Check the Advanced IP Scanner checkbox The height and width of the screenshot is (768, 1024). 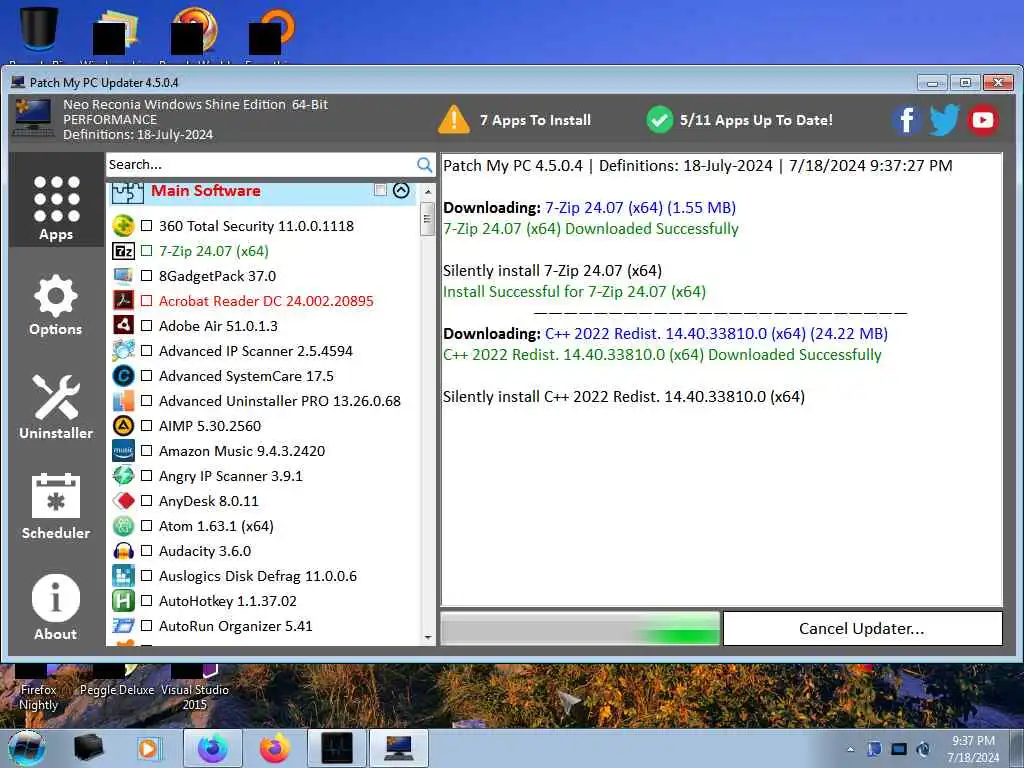[x=147, y=351]
